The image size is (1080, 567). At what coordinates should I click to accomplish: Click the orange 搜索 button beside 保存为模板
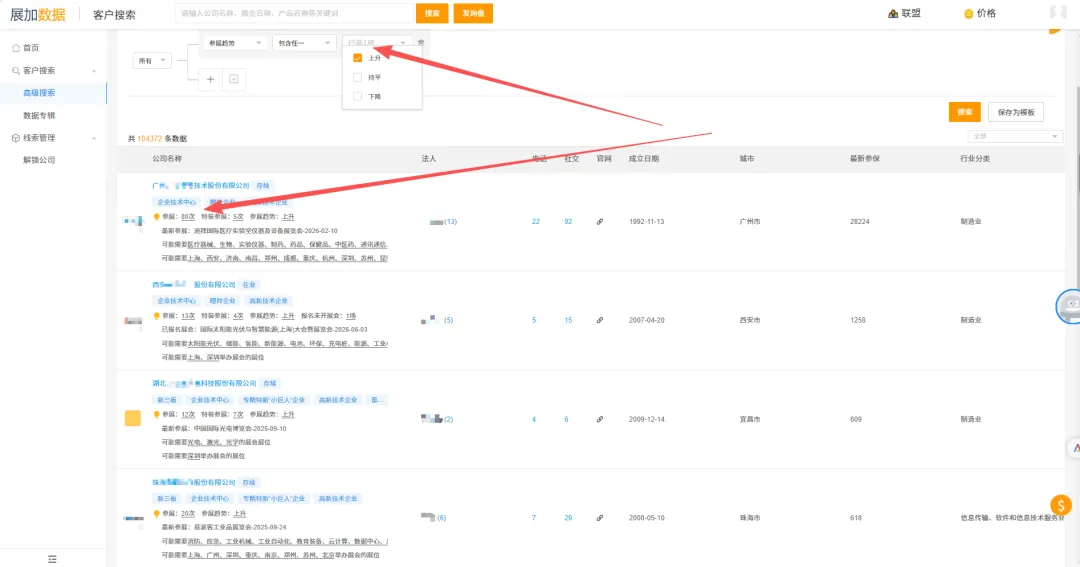964,112
